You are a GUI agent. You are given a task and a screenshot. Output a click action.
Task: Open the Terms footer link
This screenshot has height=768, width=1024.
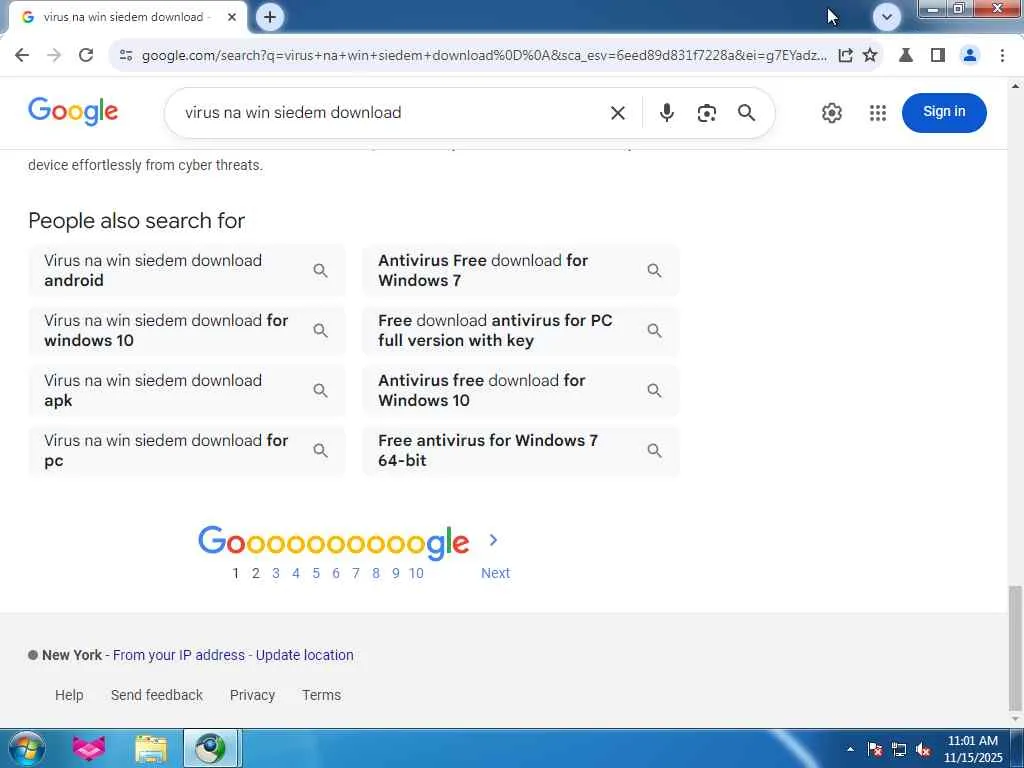point(321,695)
